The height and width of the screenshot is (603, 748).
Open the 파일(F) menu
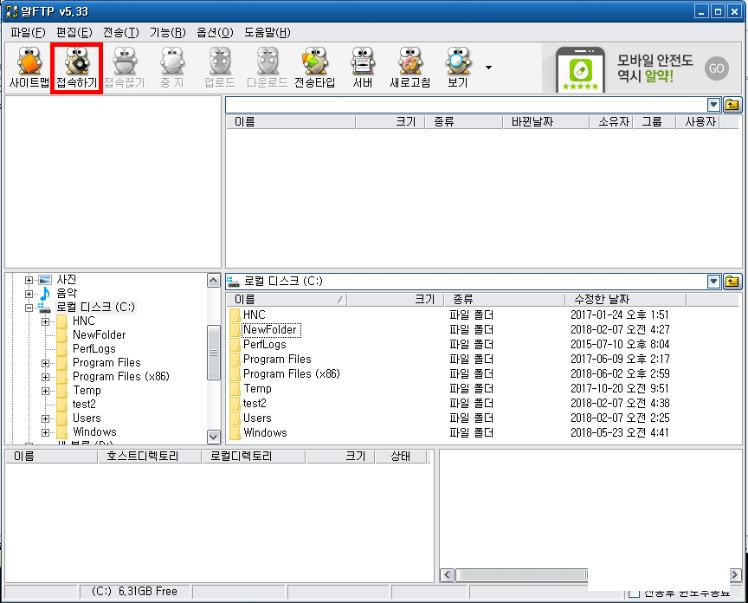click(x=27, y=32)
